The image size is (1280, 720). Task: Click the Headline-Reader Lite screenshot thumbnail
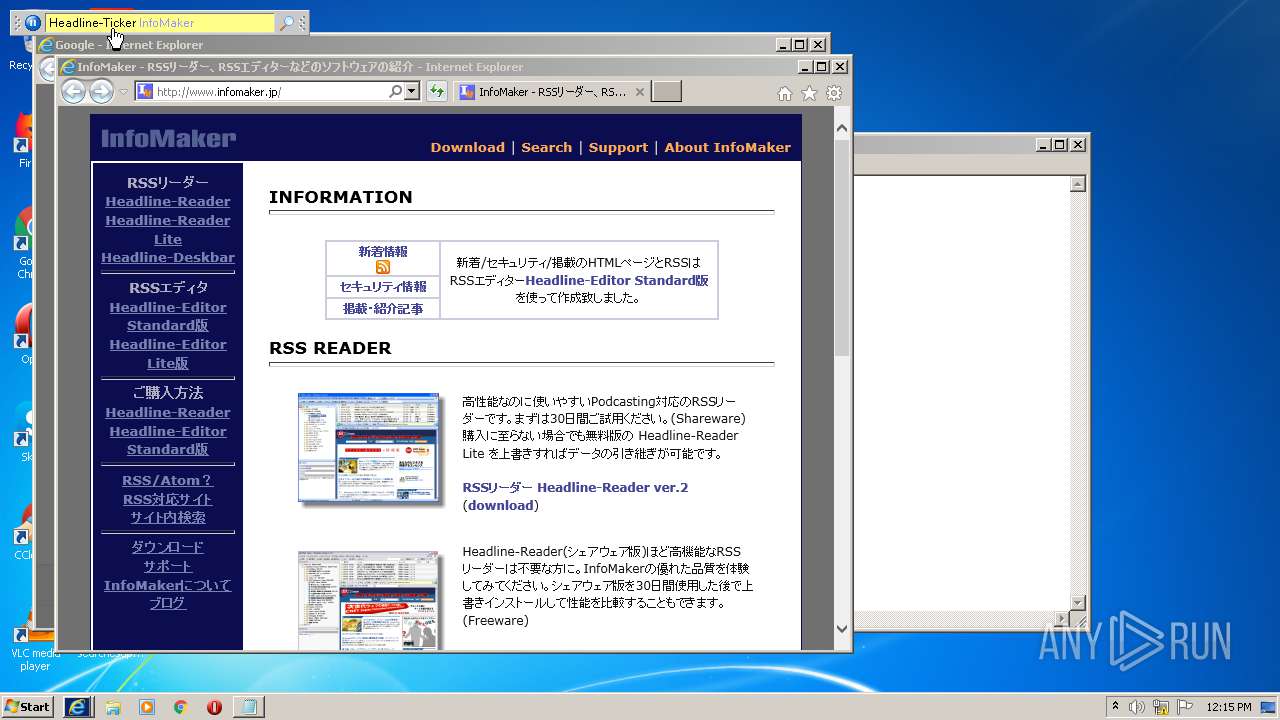pos(369,600)
